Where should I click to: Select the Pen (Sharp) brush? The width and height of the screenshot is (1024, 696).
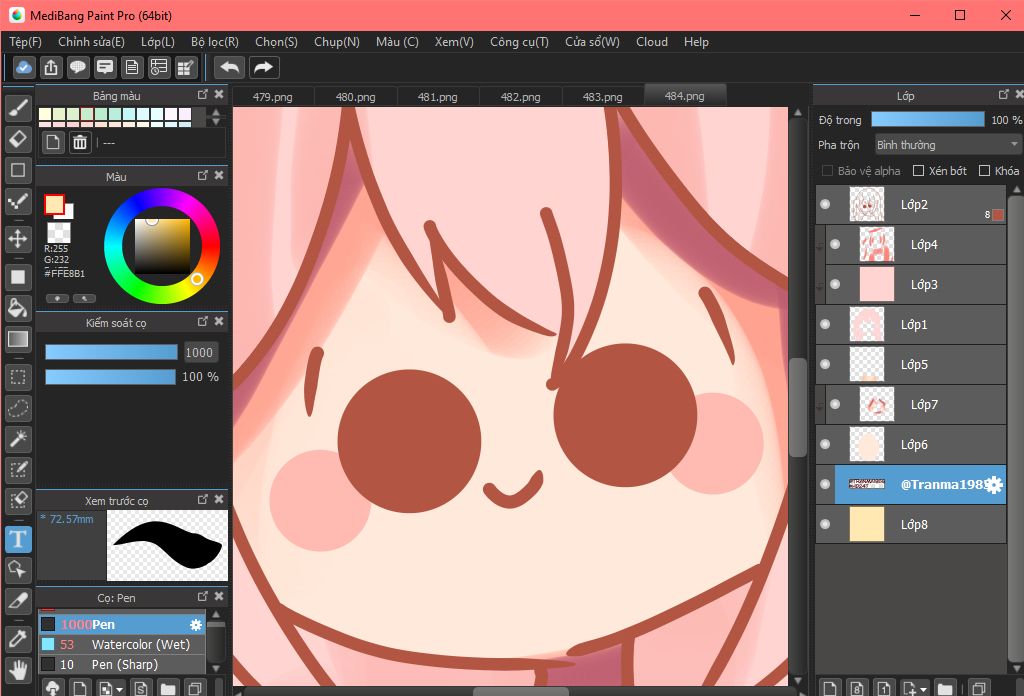pos(122,665)
